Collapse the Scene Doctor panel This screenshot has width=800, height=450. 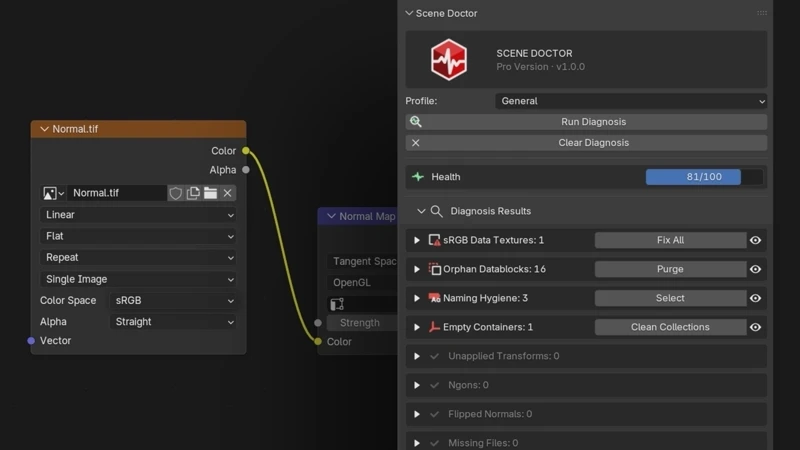point(409,13)
